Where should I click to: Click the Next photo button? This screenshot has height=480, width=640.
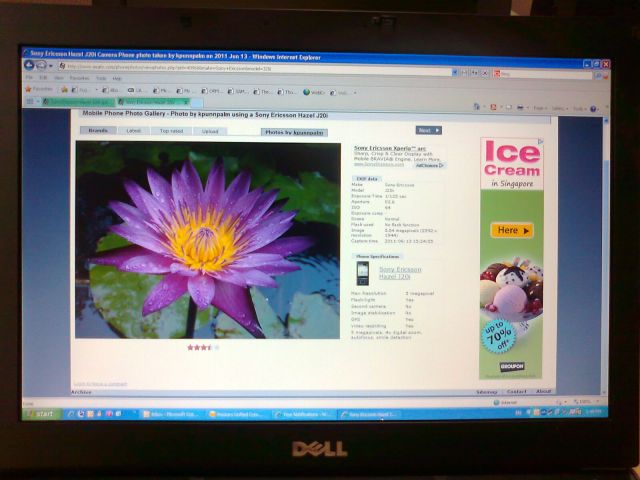click(429, 130)
